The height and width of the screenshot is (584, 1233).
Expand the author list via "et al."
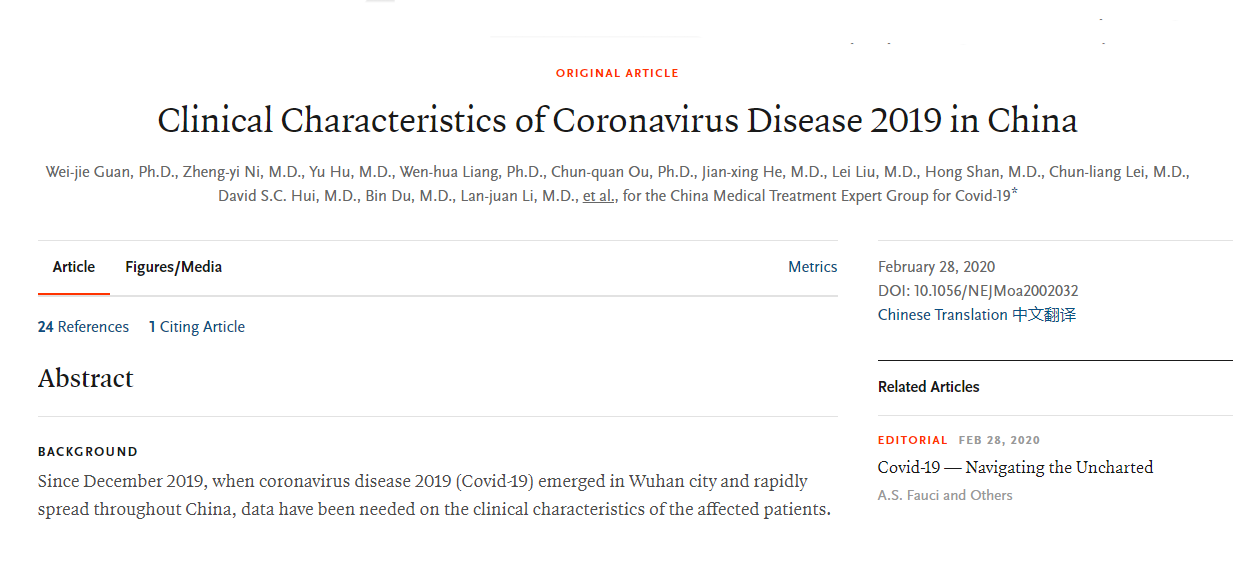[x=598, y=196]
